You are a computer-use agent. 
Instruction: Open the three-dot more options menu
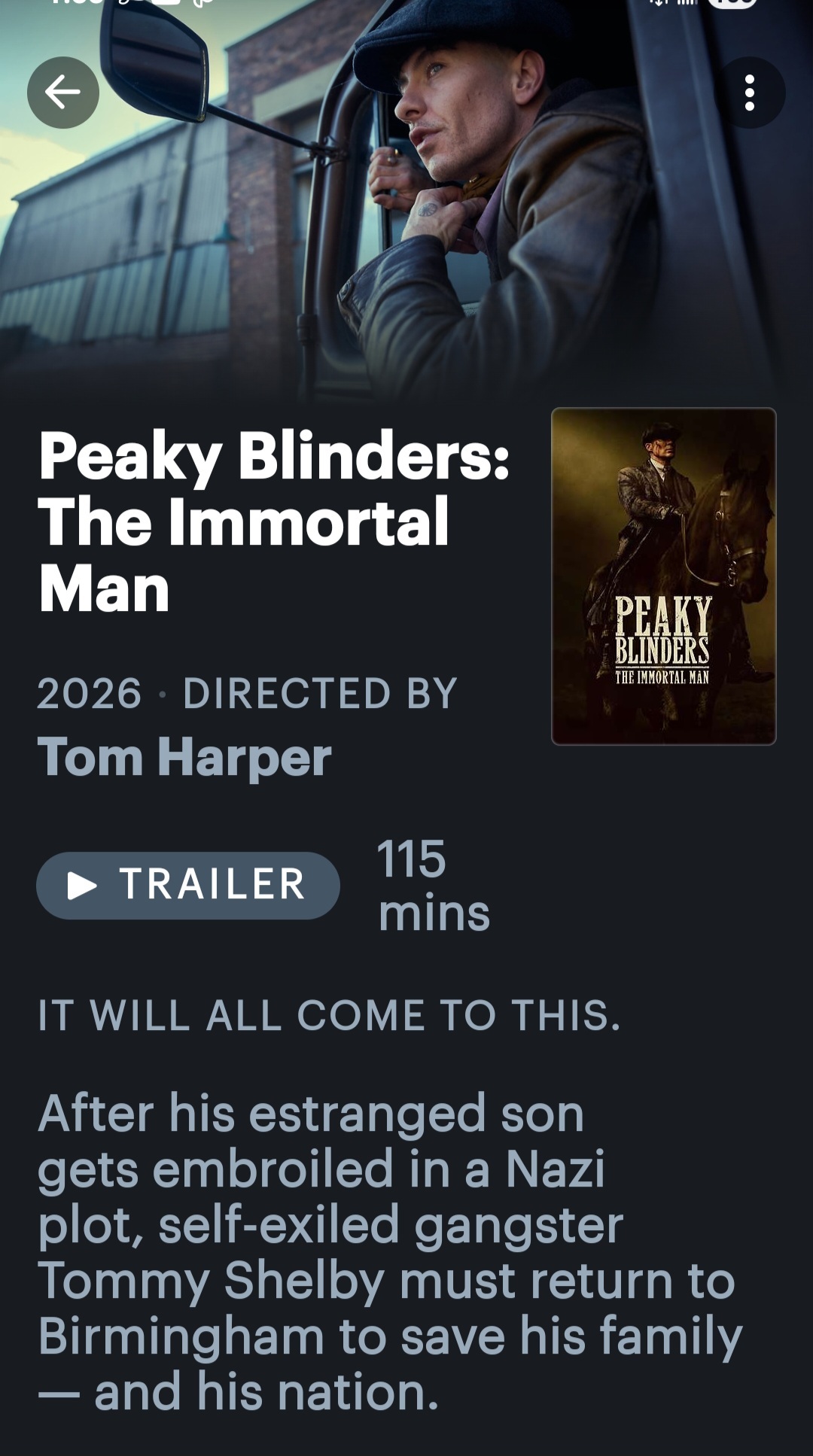[x=749, y=93]
